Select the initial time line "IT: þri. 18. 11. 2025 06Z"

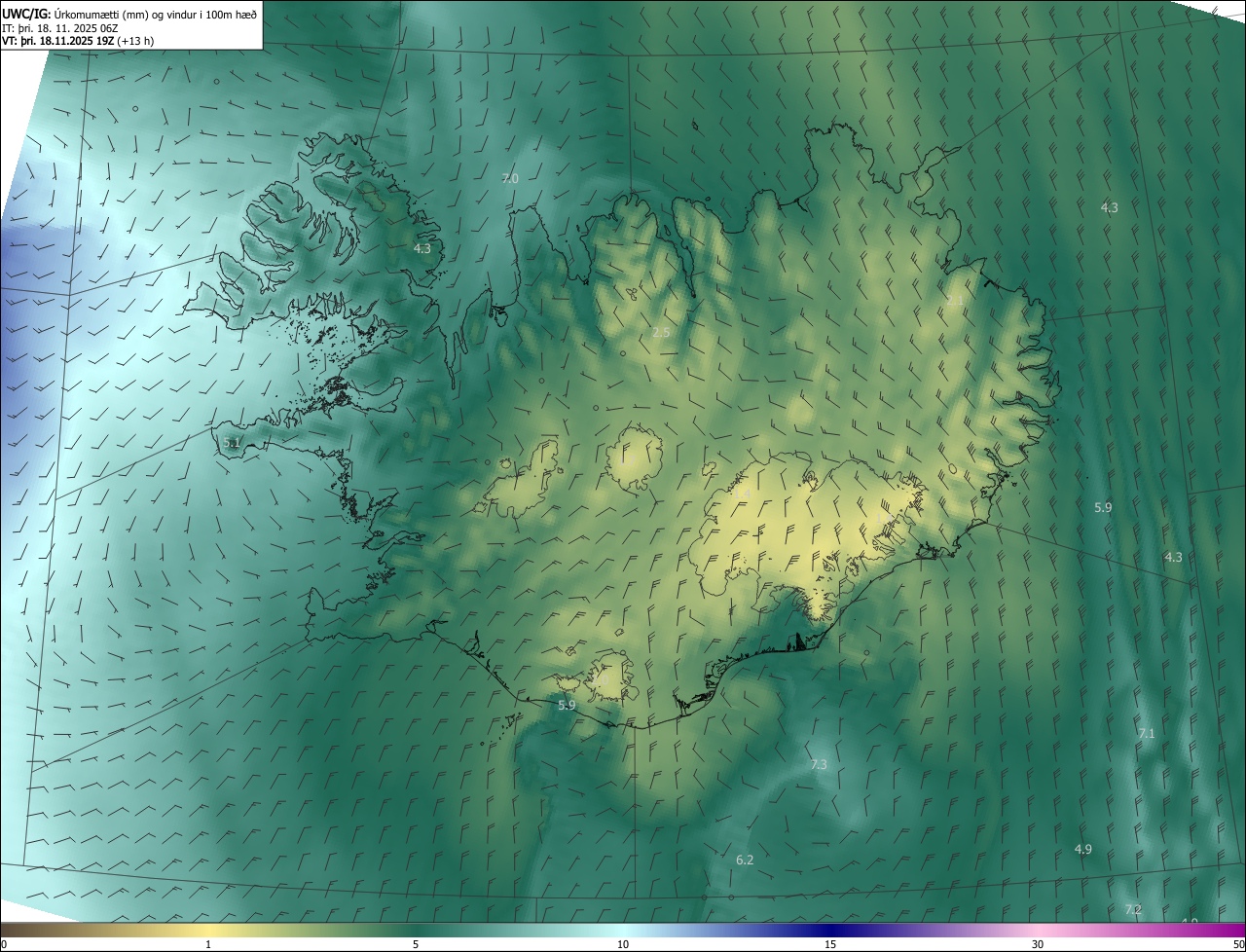[60, 27]
